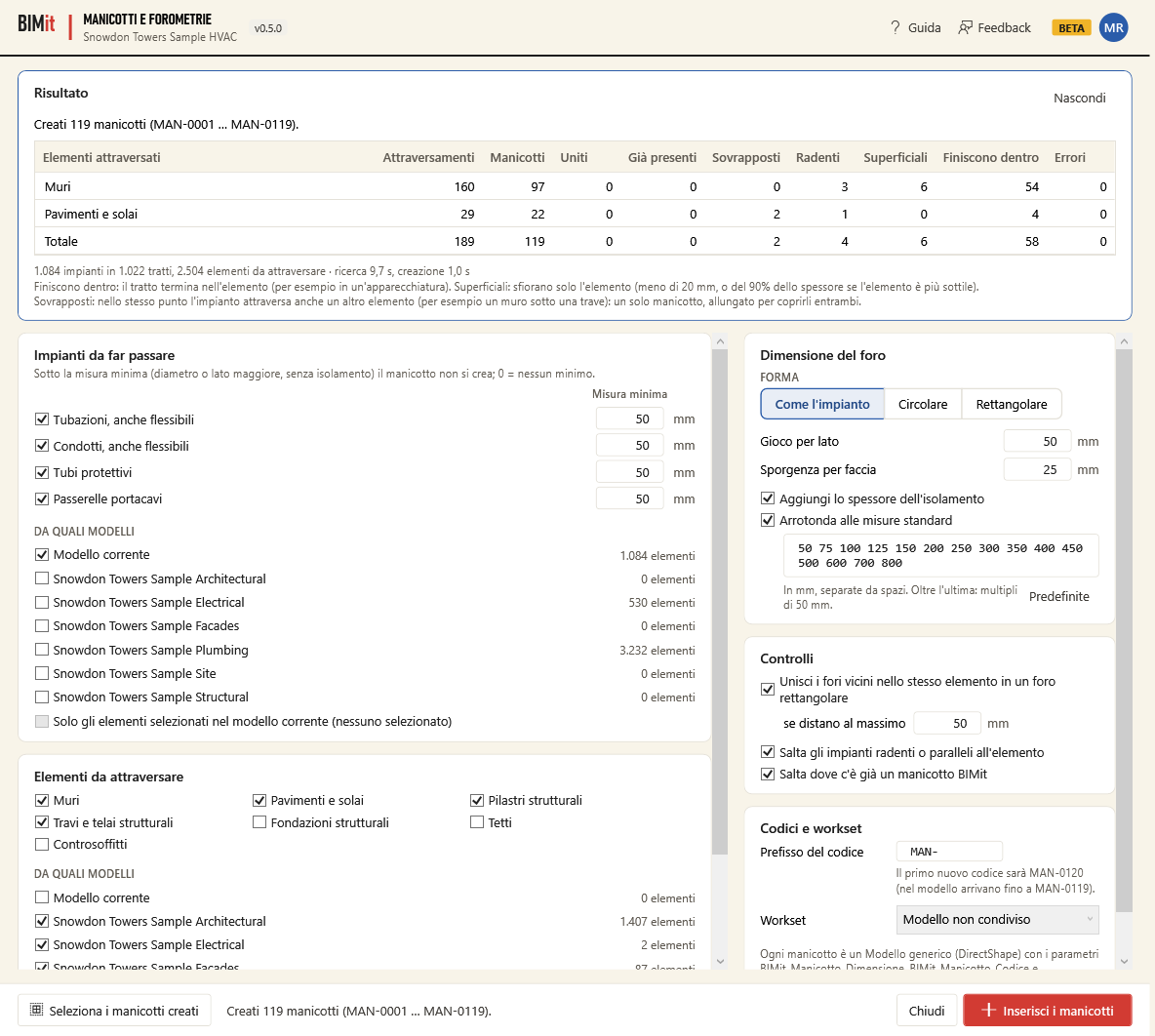1155x1036 pixels.
Task: Click the down arrow of the left panel scrollbar
Action: pos(720,961)
